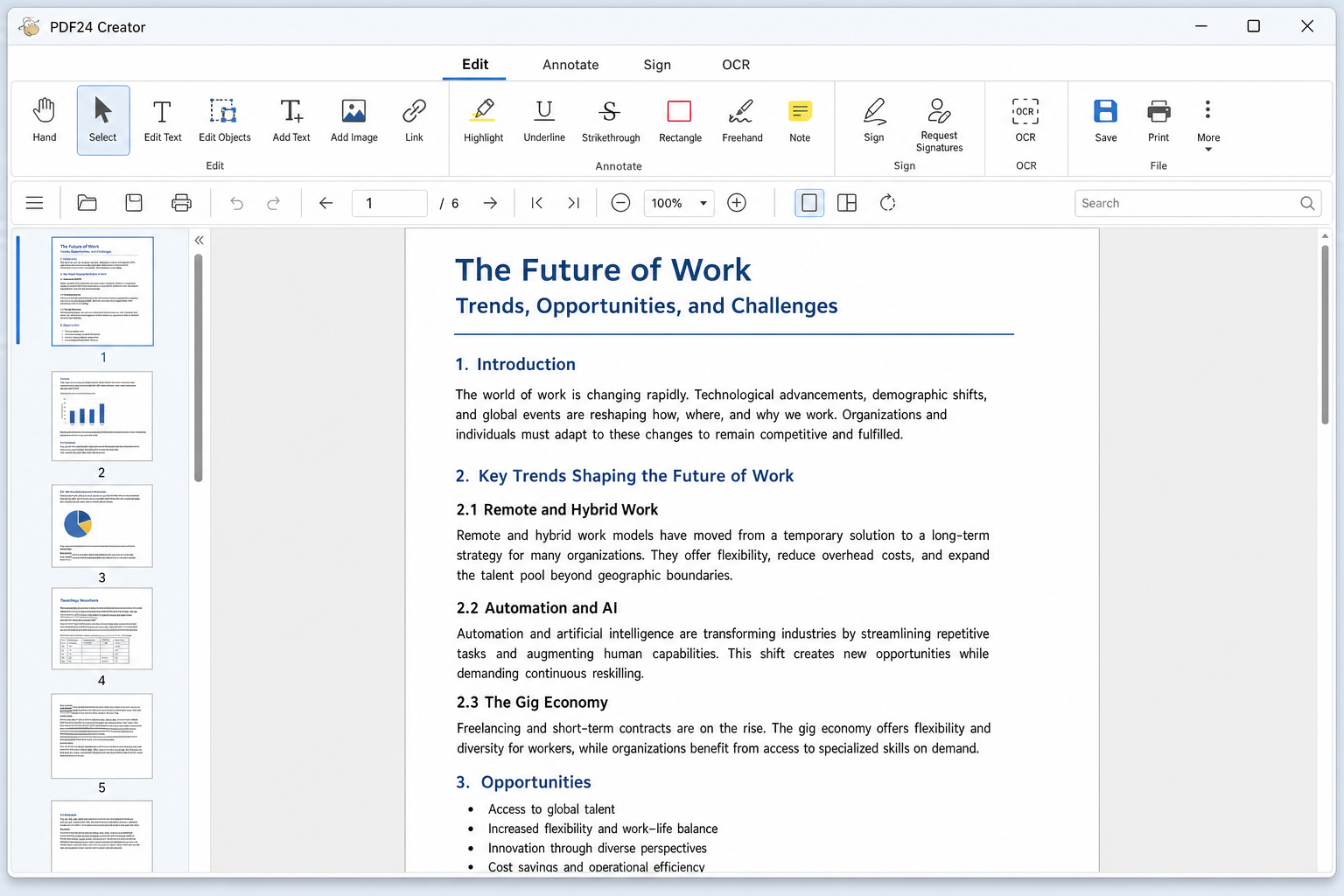Viewport: 1344px width, 896px height.
Task: Open the hamburger menu in the toolbar
Action: 35,203
